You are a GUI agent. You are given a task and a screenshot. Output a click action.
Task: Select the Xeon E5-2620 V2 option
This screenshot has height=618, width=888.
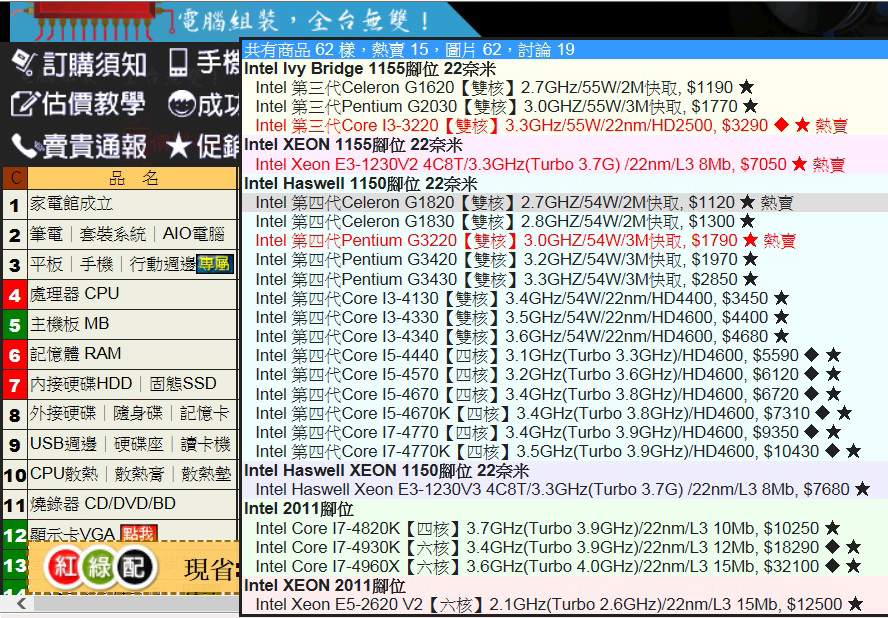(x=560, y=605)
